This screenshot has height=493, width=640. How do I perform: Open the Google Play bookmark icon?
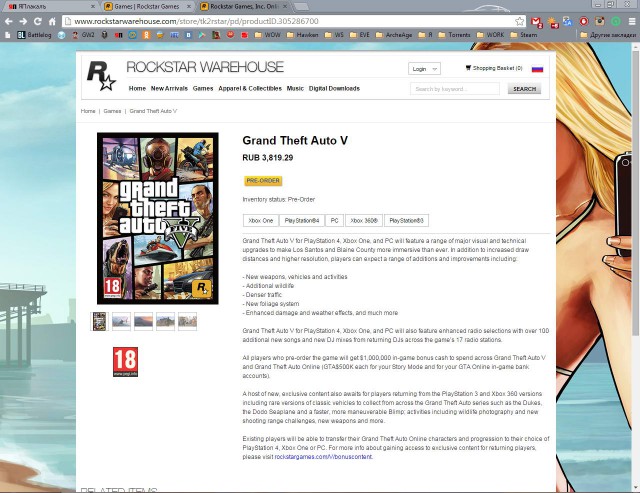click(x=202, y=35)
